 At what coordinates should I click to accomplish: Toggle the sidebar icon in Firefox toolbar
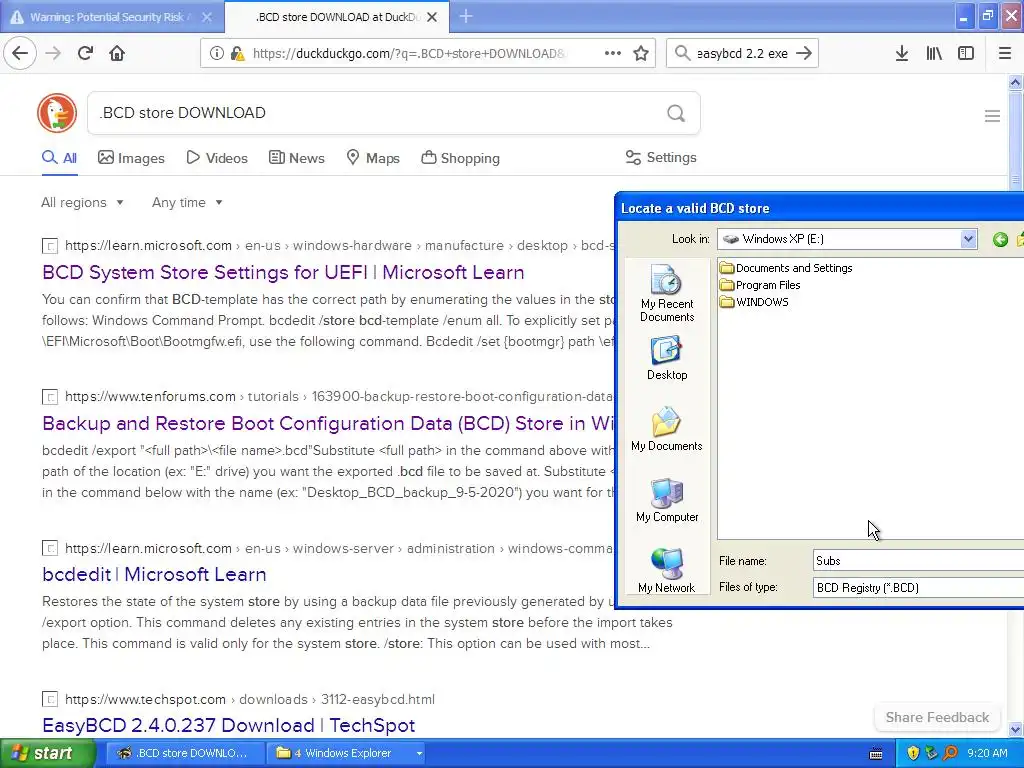pos(966,54)
